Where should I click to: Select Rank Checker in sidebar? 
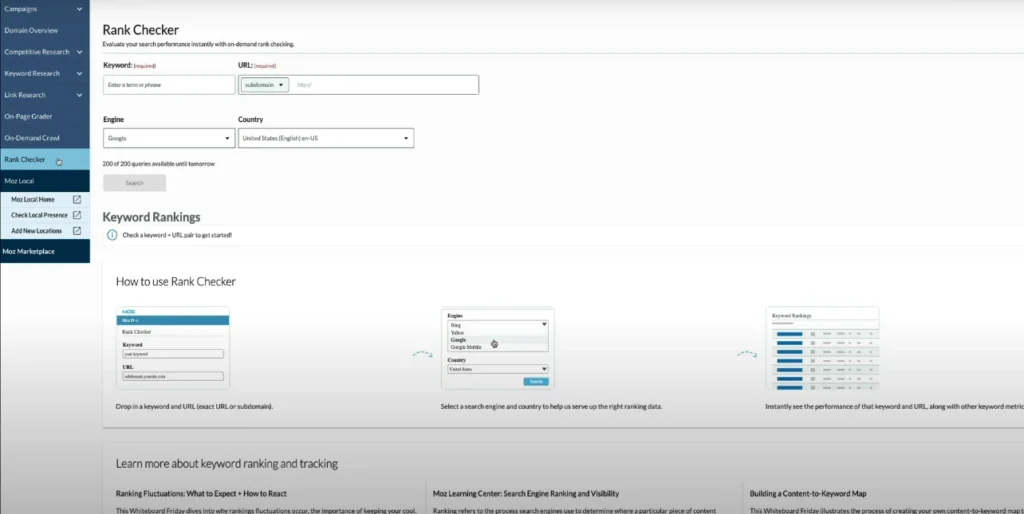44,159
